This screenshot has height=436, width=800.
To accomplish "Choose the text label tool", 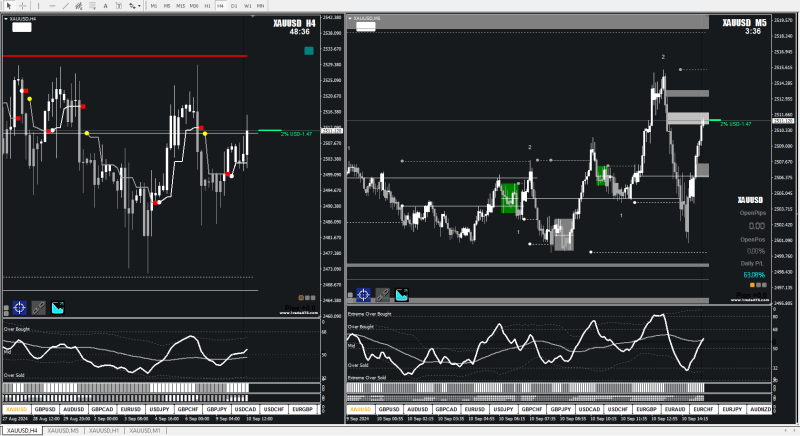I will point(119,6).
